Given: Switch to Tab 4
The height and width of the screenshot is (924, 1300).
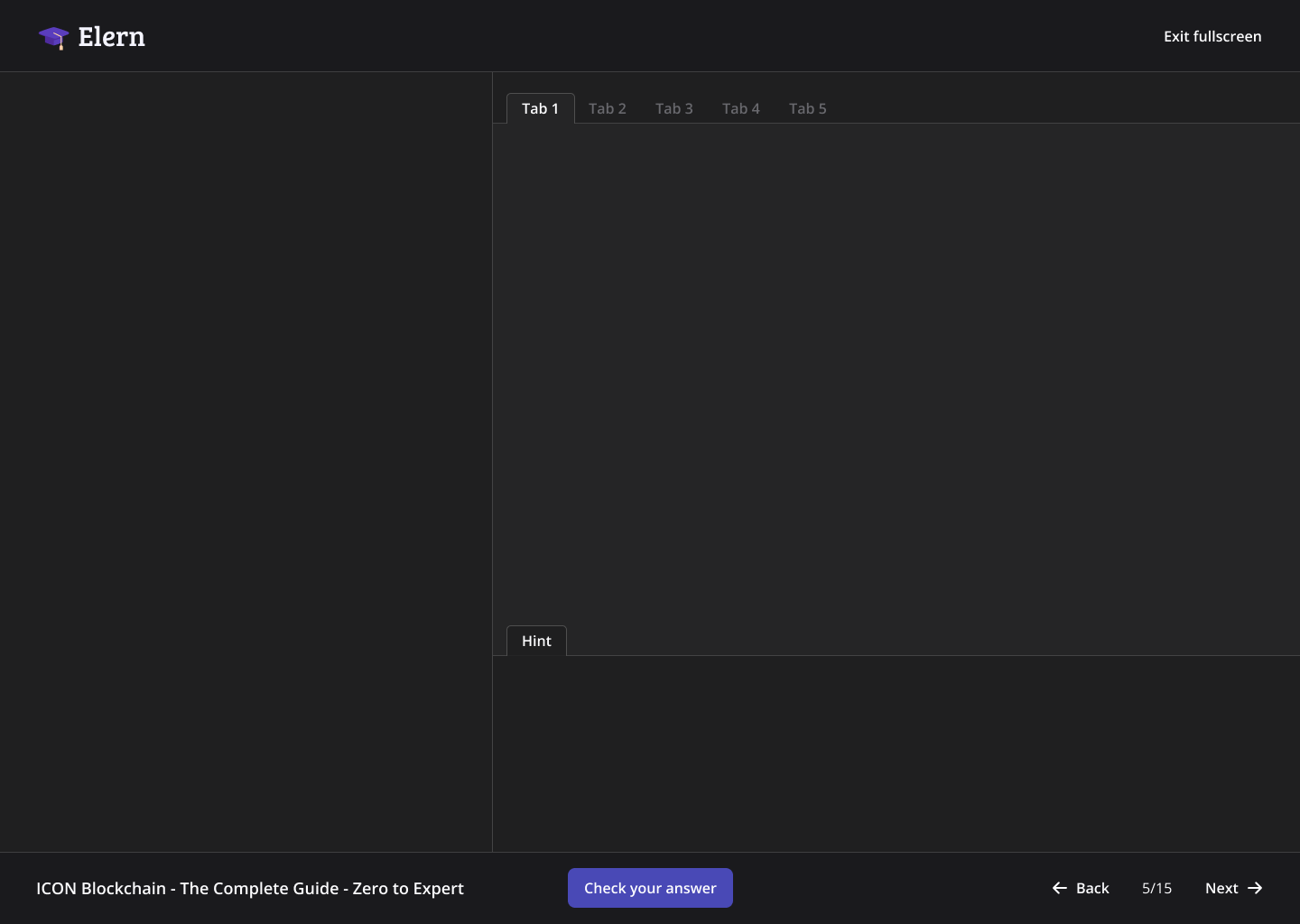Looking at the screenshot, I should (x=740, y=108).
